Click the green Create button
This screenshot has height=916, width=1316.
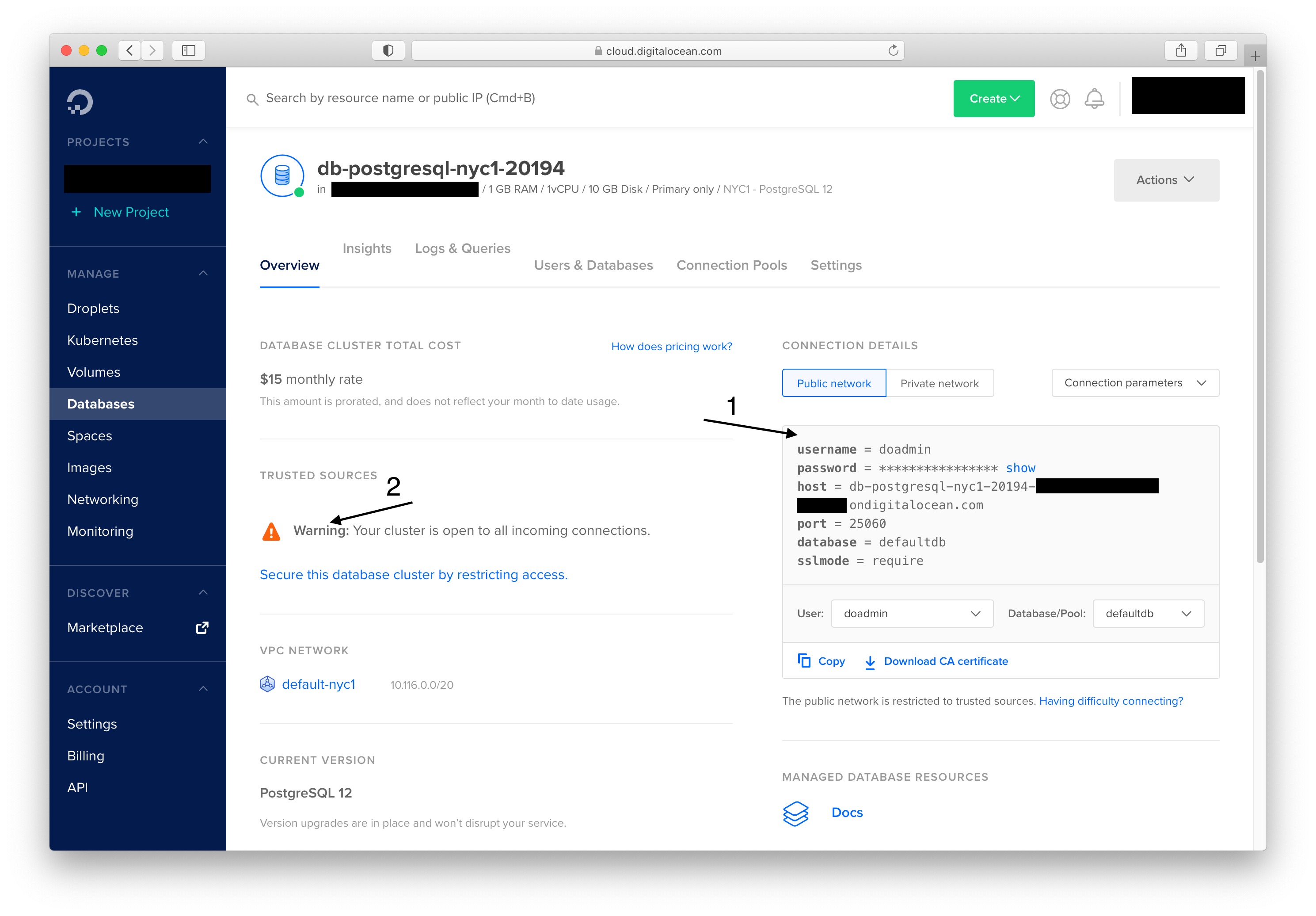pyautogui.click(x=993, y=98)
